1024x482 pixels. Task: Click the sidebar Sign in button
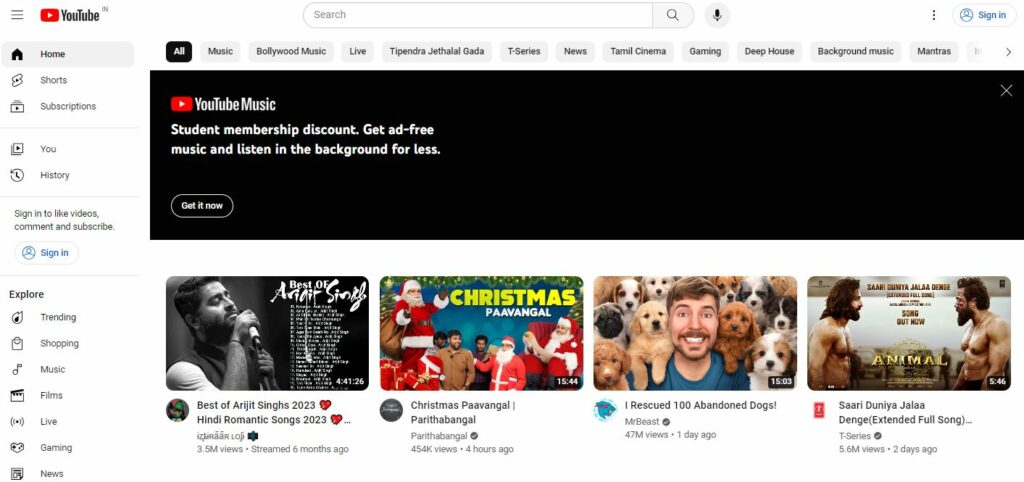[x=46, y=253]
